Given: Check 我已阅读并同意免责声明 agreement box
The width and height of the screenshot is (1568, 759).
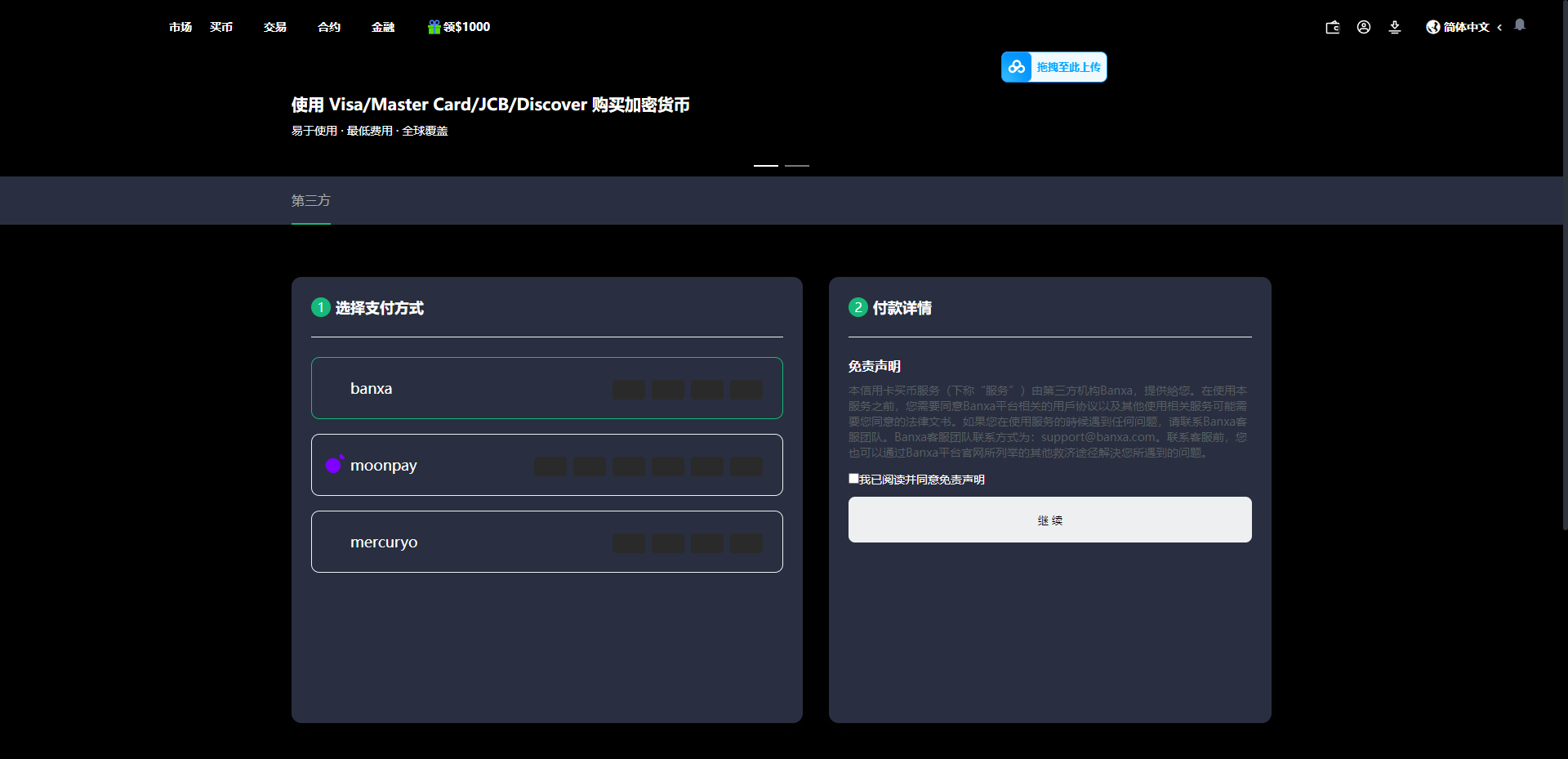Looking at the screenshot, I should click(853, 478).
